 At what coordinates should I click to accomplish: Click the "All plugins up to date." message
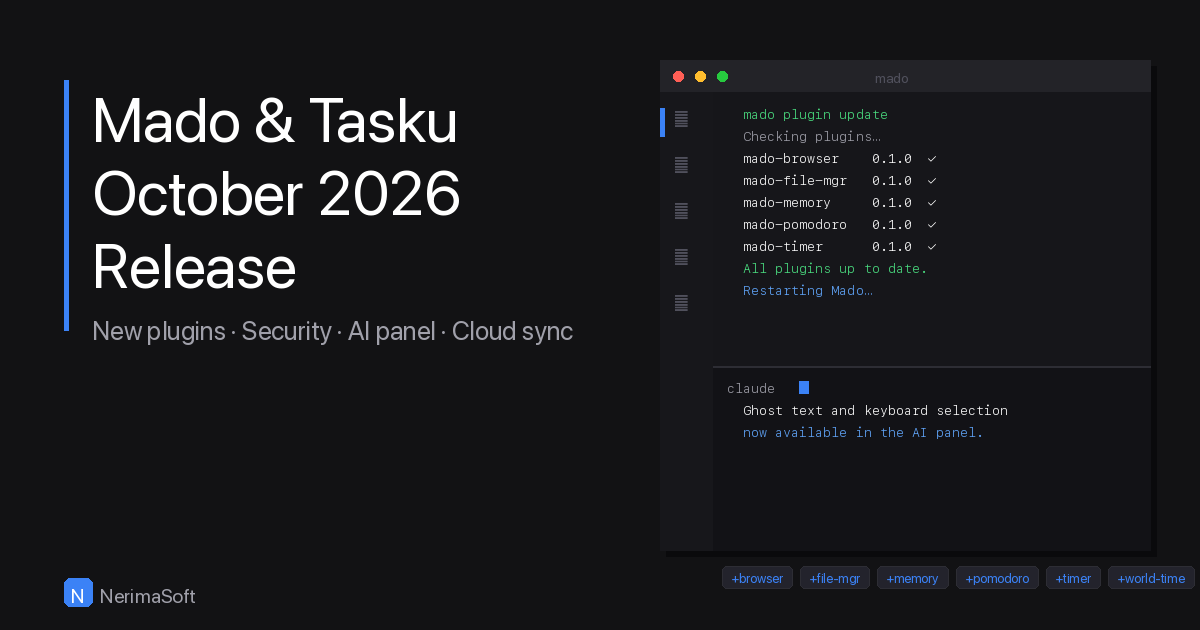pyautogui.click(x=835, y=269)
